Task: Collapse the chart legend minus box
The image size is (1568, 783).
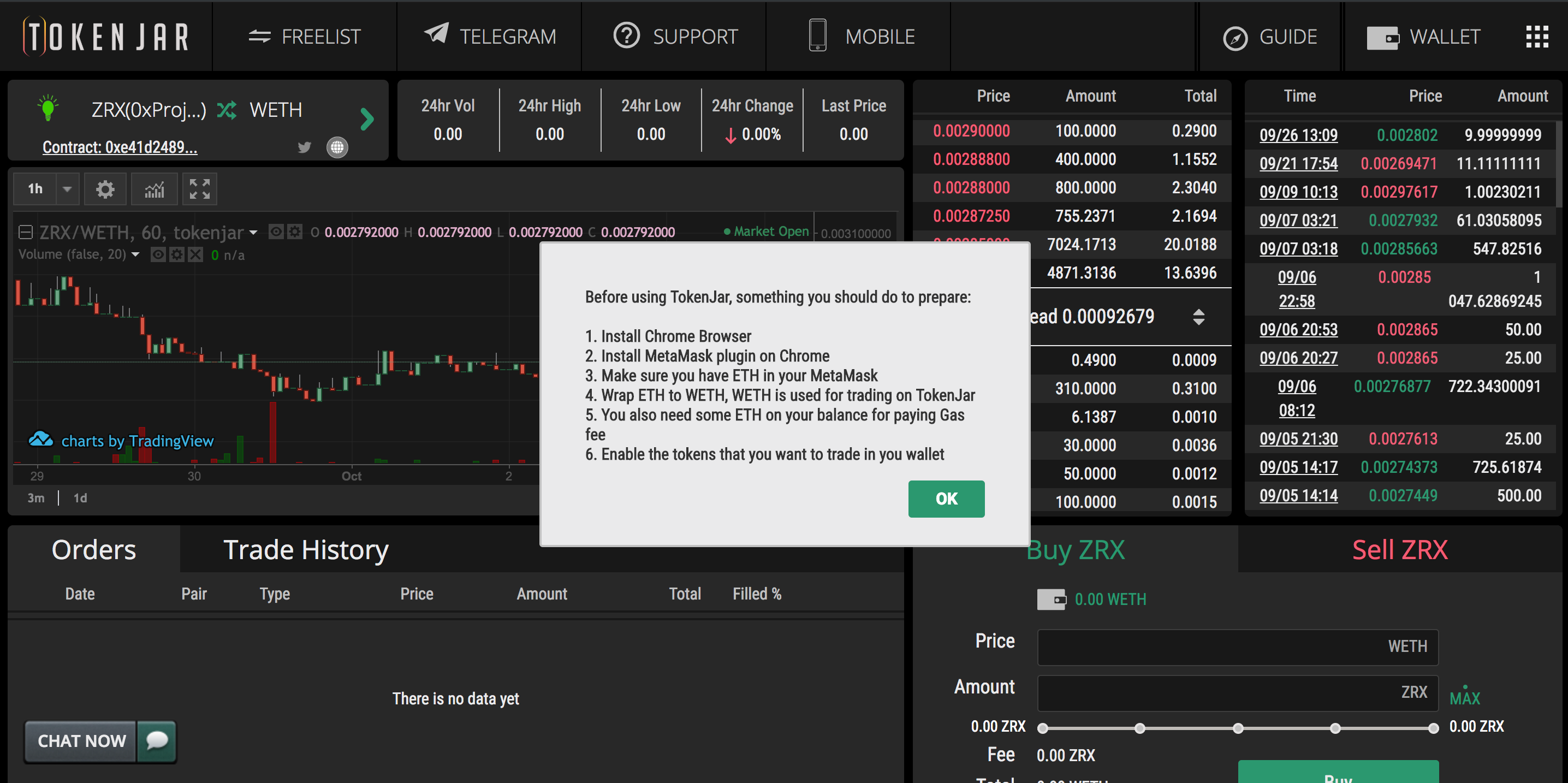Action: 26,232
